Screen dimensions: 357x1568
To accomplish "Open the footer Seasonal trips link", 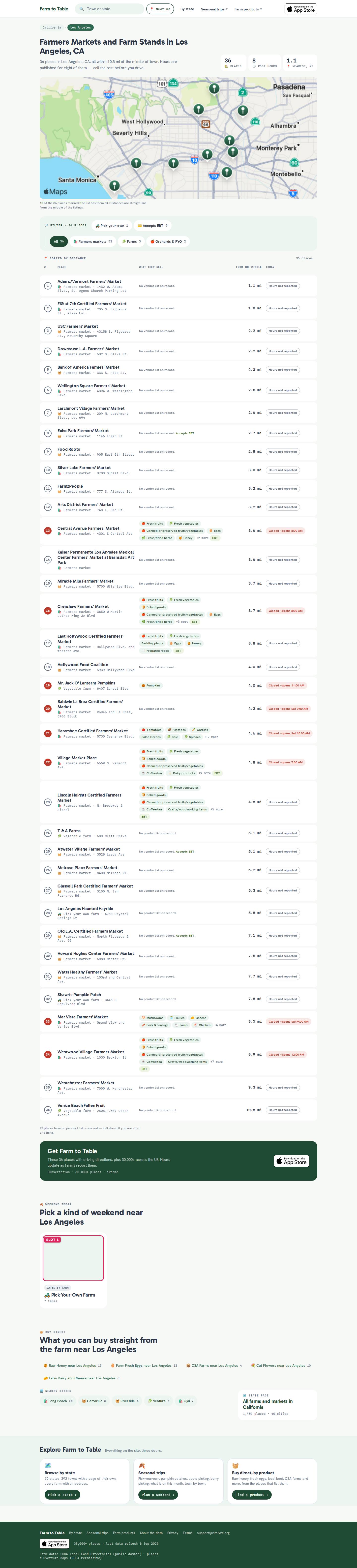I will point(97,1533).
